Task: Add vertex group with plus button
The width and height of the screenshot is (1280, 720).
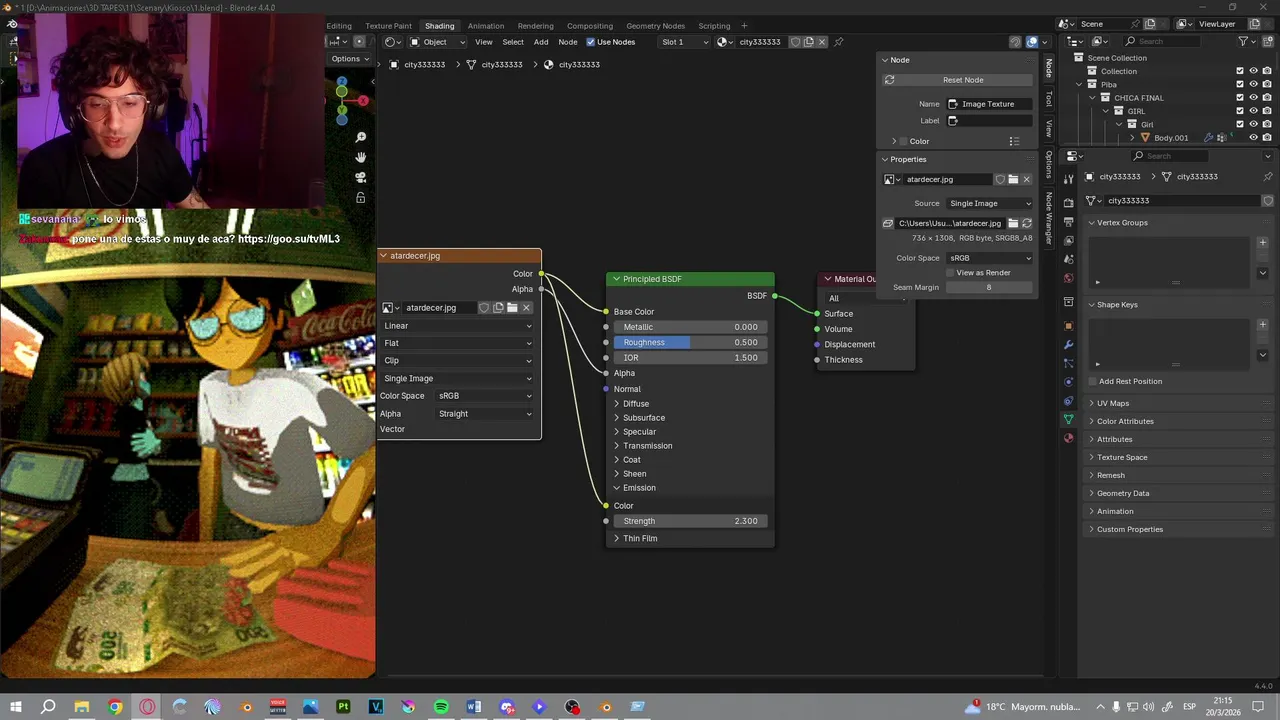Action: (1262, 243)
